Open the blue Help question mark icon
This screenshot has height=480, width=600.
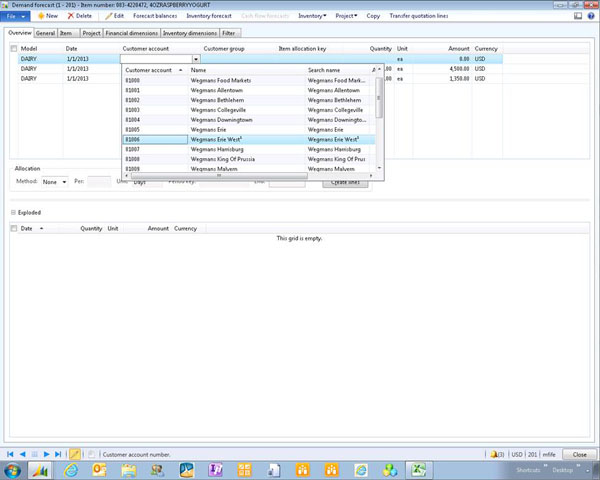point(591,16)
